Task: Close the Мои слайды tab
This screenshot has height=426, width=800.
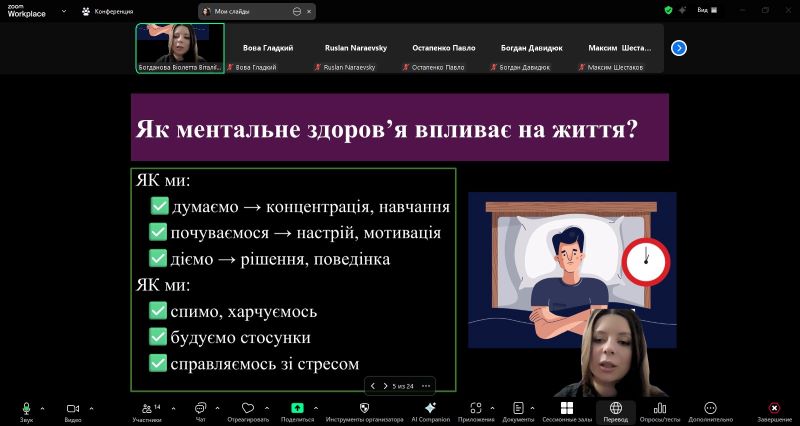Action: (x=309, y=11)
